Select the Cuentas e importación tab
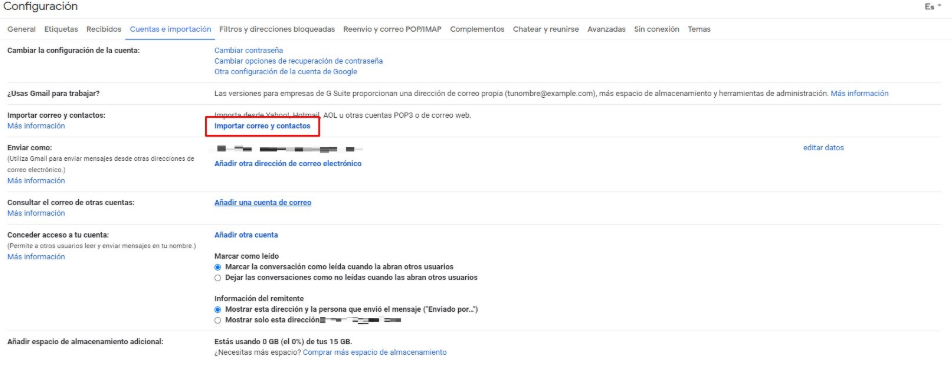This screenshot has width=952, height=372. click(x=171, y=29)
